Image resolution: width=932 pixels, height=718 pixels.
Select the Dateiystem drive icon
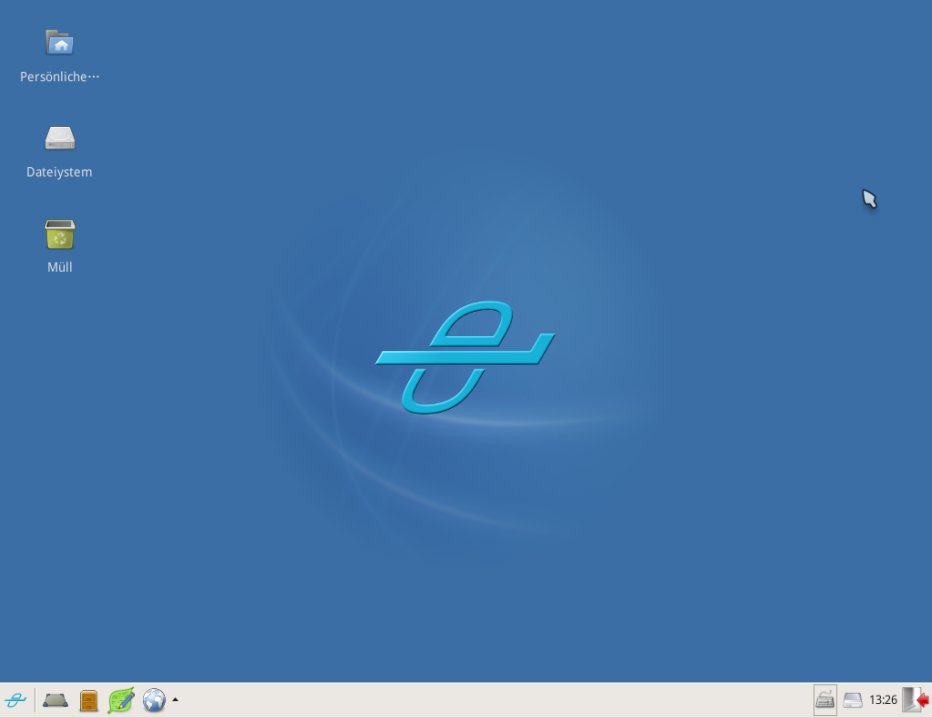pyautogui.click(x=59, y=138)
